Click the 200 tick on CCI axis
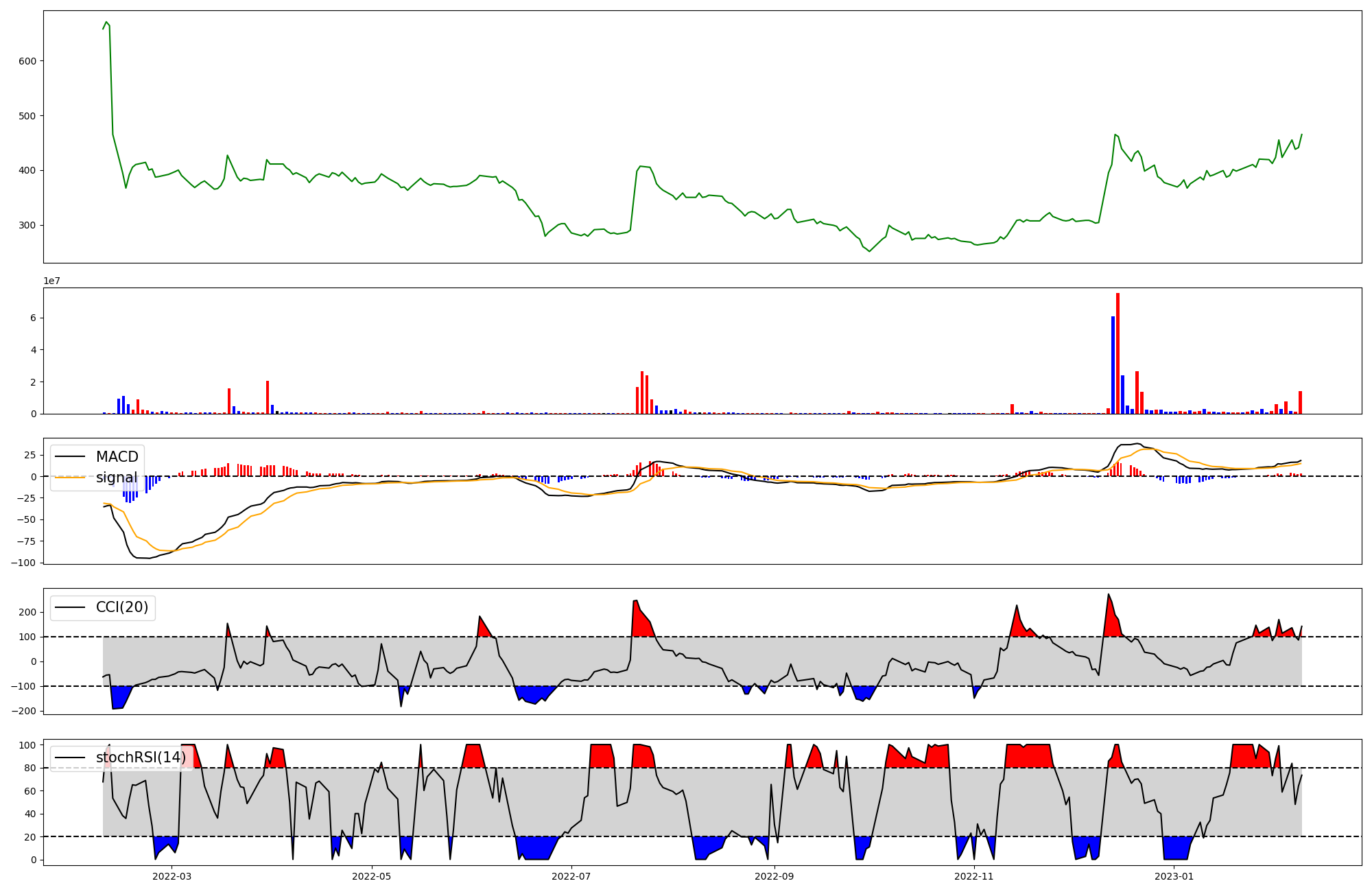Viewport: 1372px width, 892px height. [27, 613]
